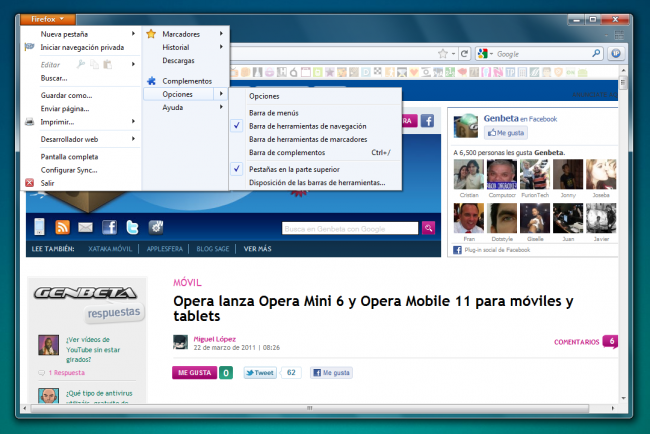The image size is (650, 434).
Task: Expand the Desarrollador web submenu arrow
Action: click(x=133, y=139)
